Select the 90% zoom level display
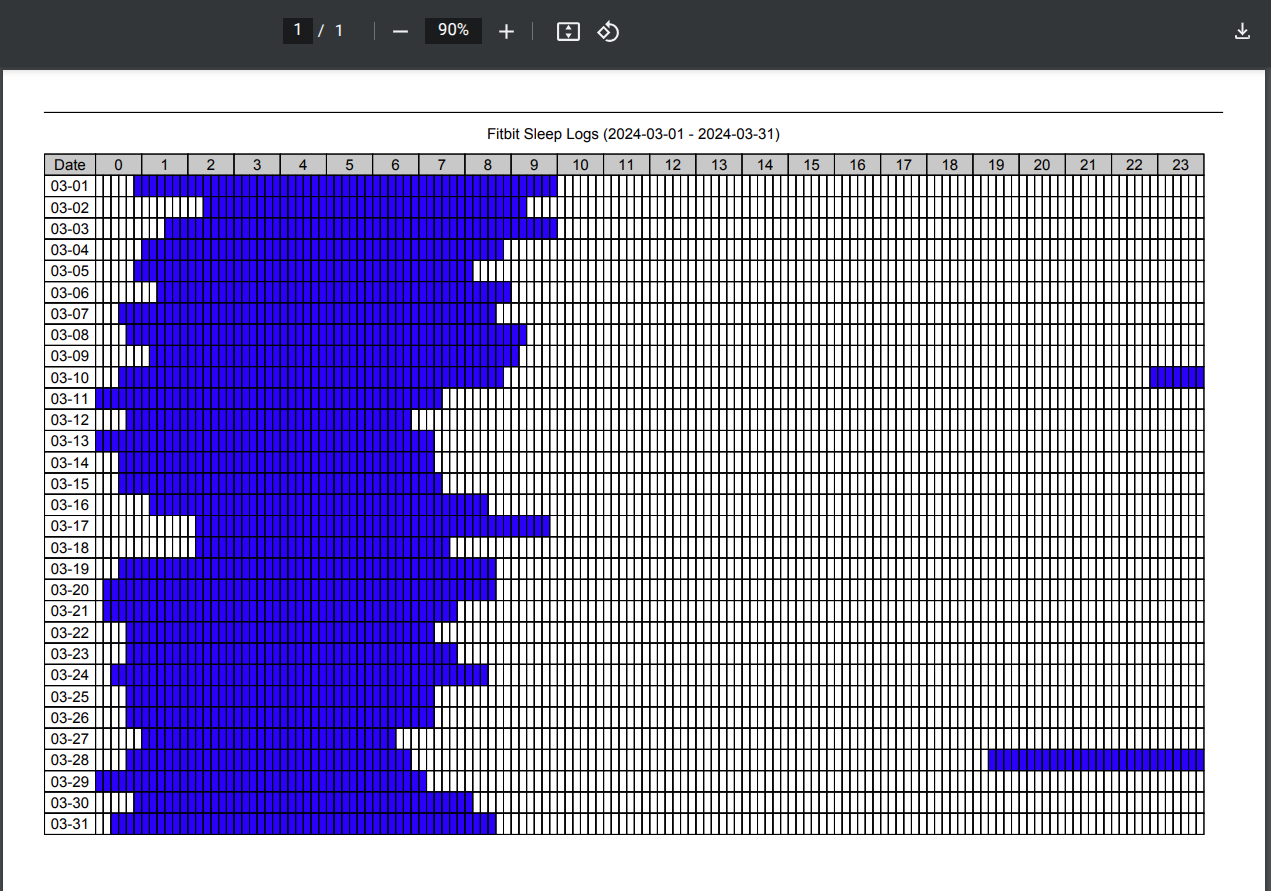This screenshot has width=1271, height=891. tap(453, 30)
